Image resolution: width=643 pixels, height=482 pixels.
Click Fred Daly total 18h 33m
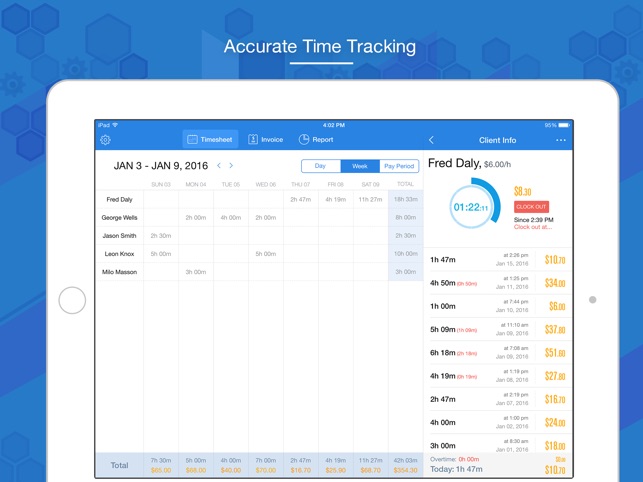(x=406, y=199)
